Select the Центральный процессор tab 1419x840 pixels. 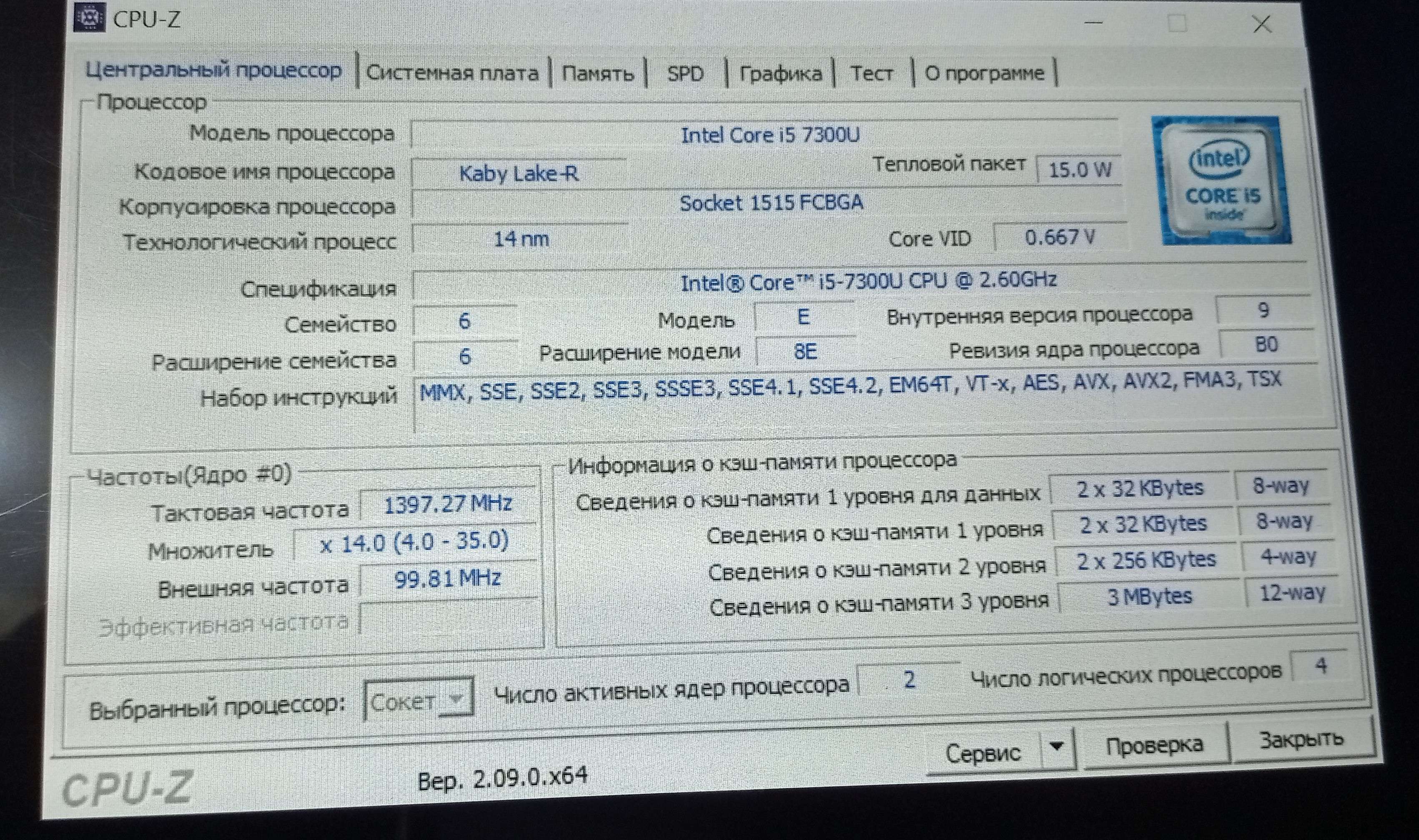pos(213,71)
